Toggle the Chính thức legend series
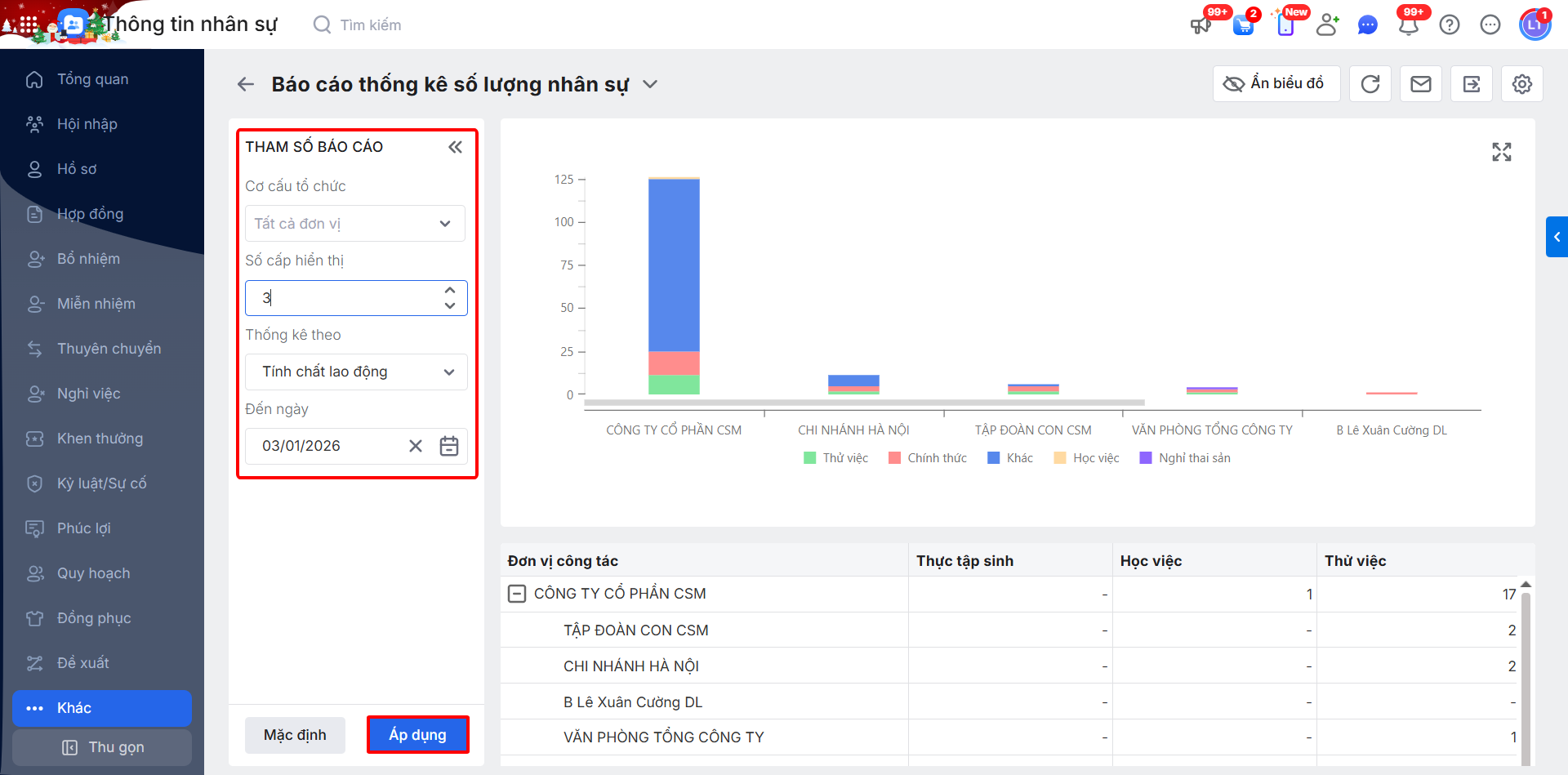The image size is (1568, 775). 928,458
